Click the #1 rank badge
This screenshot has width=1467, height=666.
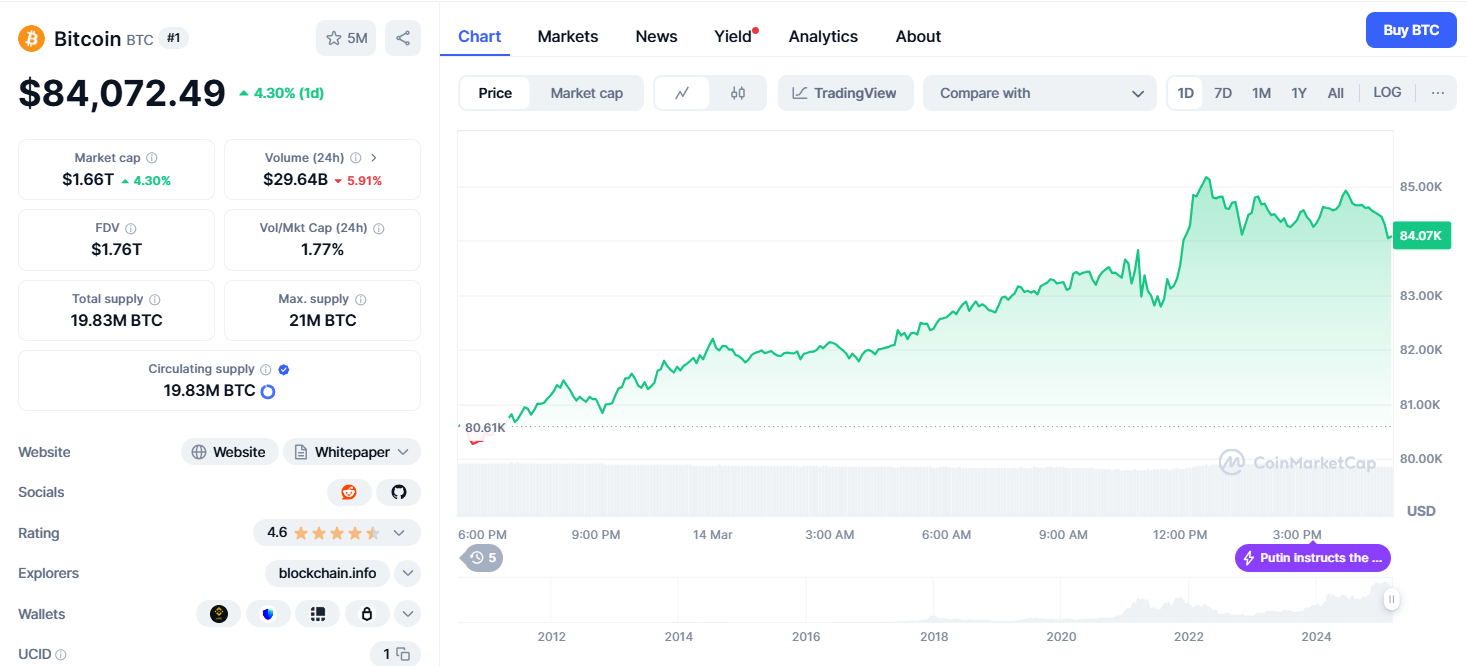click(x=174, y=38)
